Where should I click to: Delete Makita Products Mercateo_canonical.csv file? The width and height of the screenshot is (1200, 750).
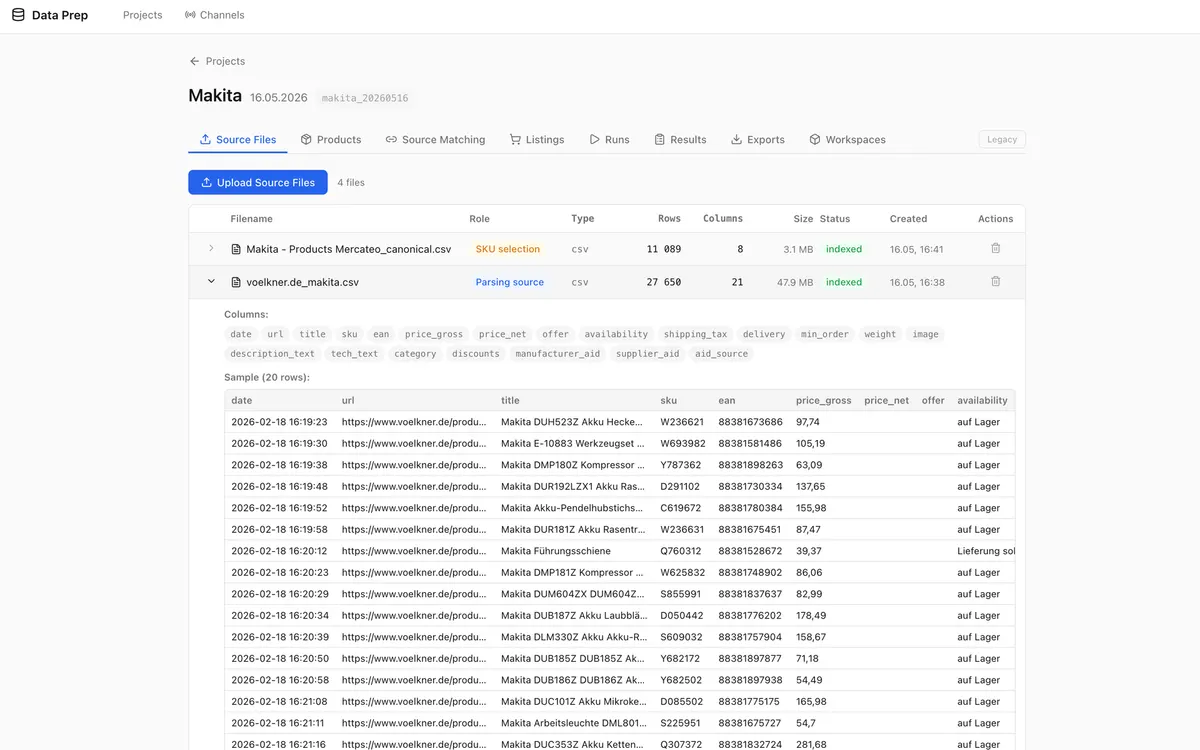coord(995,249)
